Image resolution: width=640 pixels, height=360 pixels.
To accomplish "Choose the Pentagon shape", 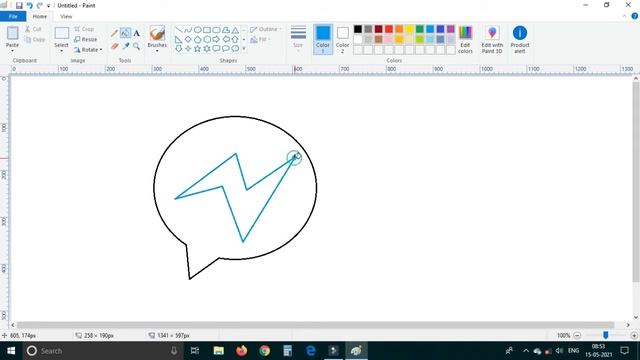I will tap(197, 40).
